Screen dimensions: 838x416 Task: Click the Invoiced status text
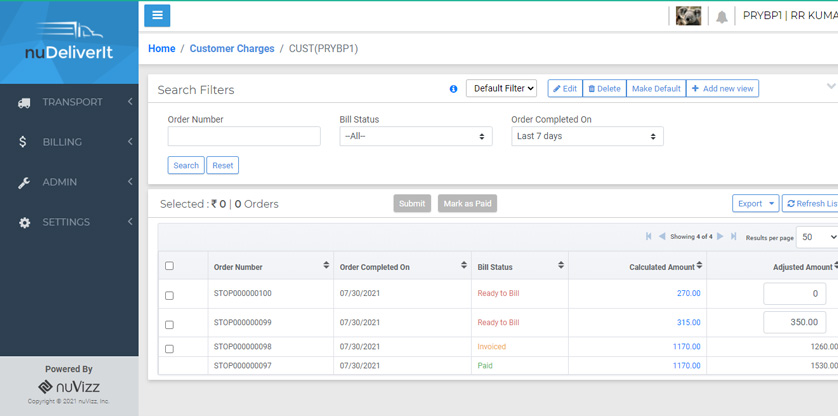pyautogui.click(x=492, y=346)
